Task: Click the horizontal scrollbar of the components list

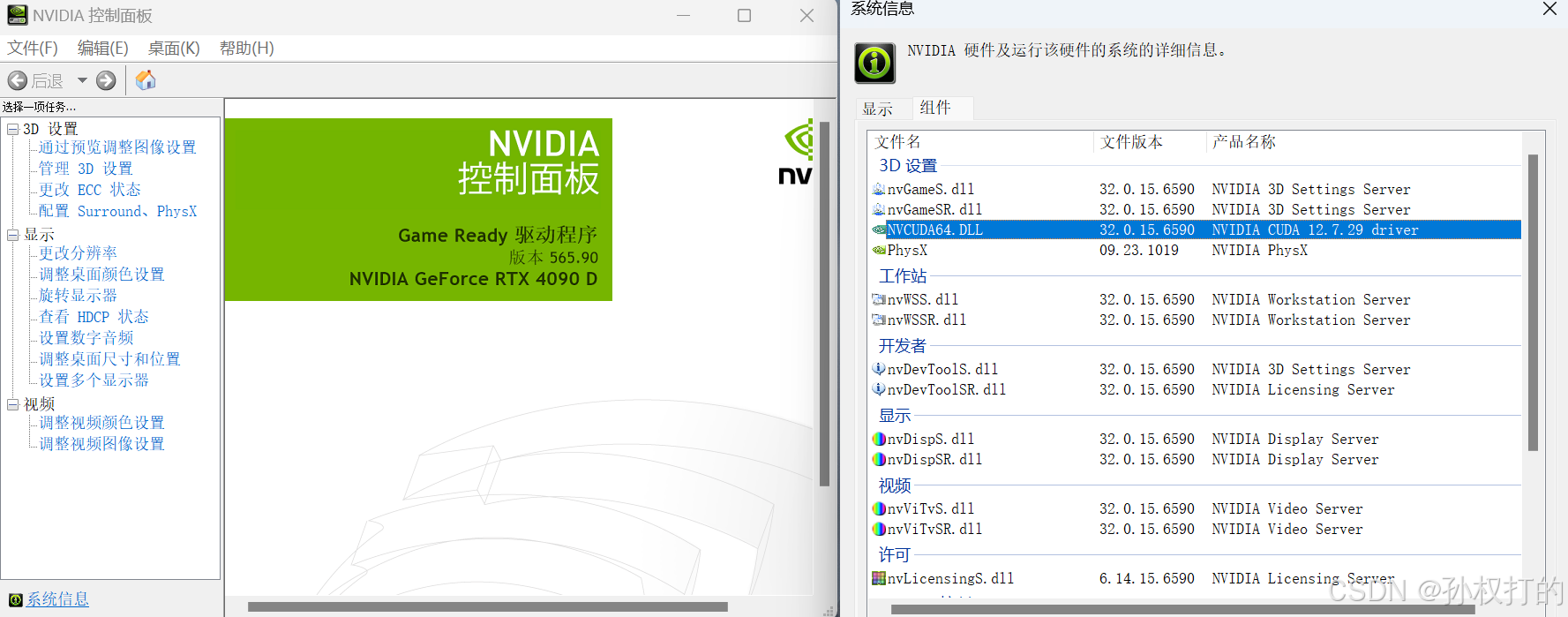Action: [x=1182, y=609]
